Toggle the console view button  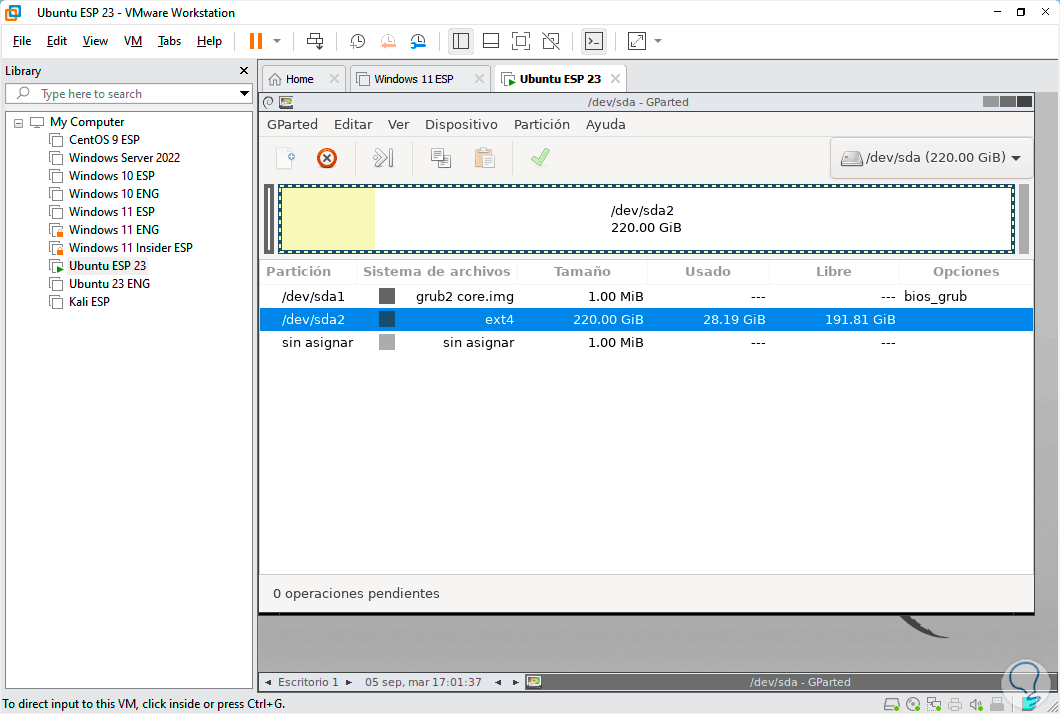594,41
